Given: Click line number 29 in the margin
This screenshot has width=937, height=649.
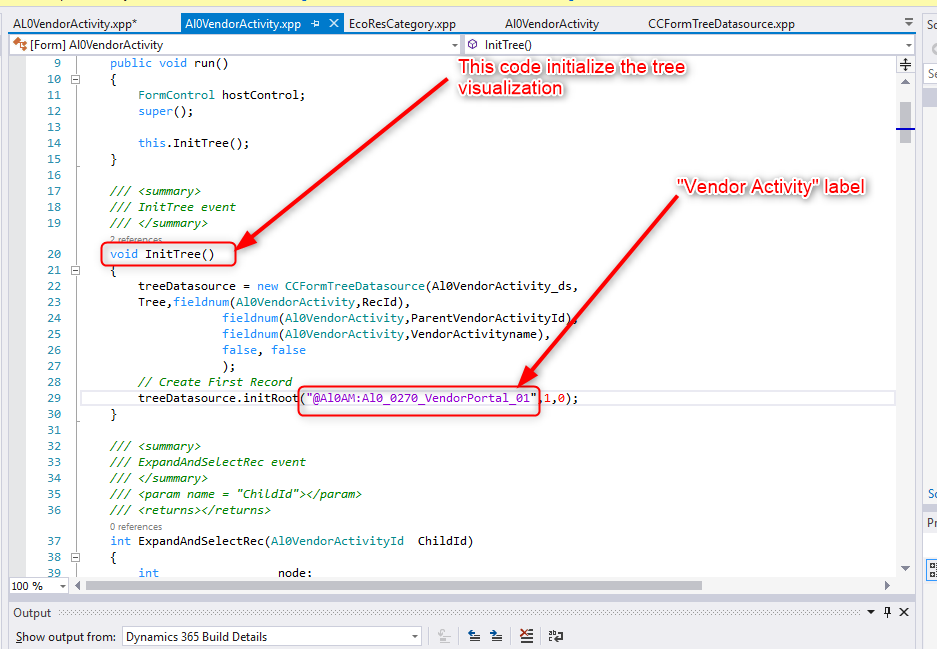Looking at the screenshot, I should [54, 398].
